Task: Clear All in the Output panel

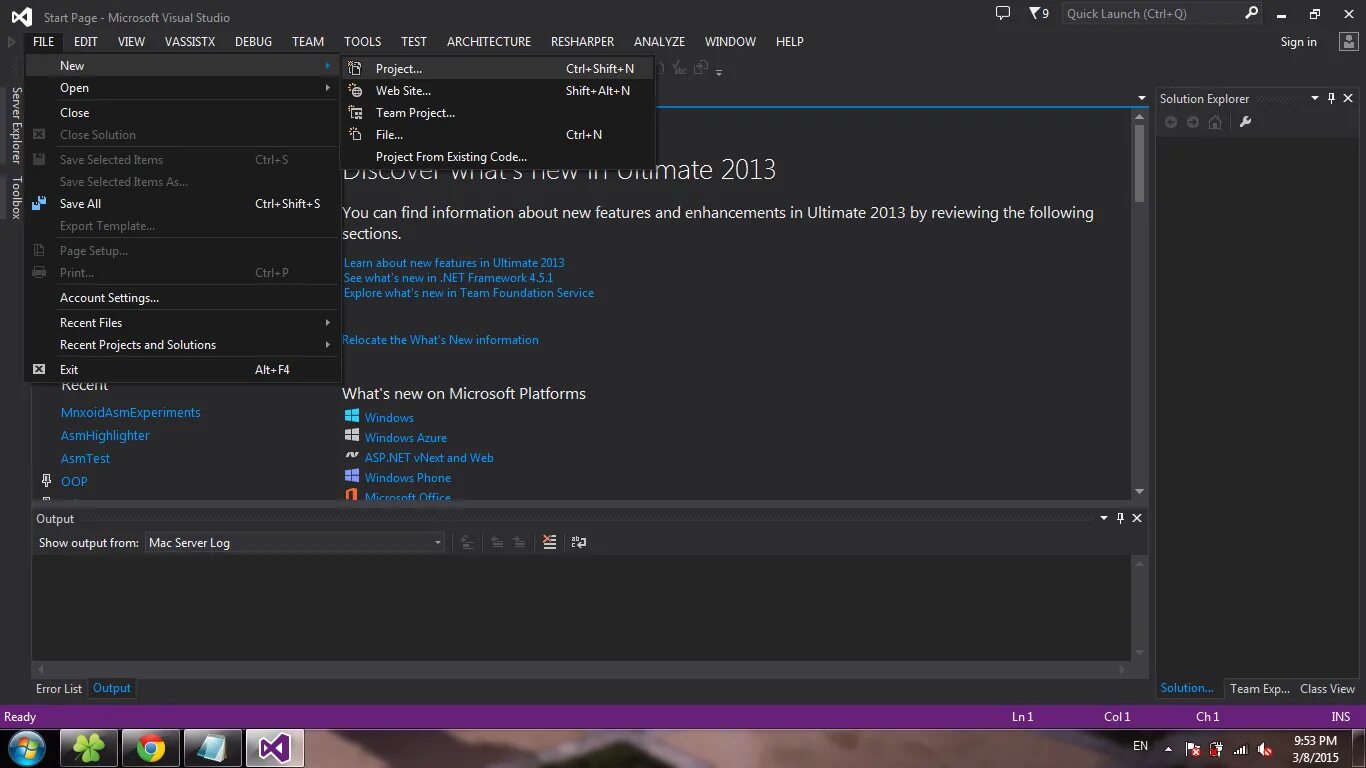Action: click(x=549, y=542)
